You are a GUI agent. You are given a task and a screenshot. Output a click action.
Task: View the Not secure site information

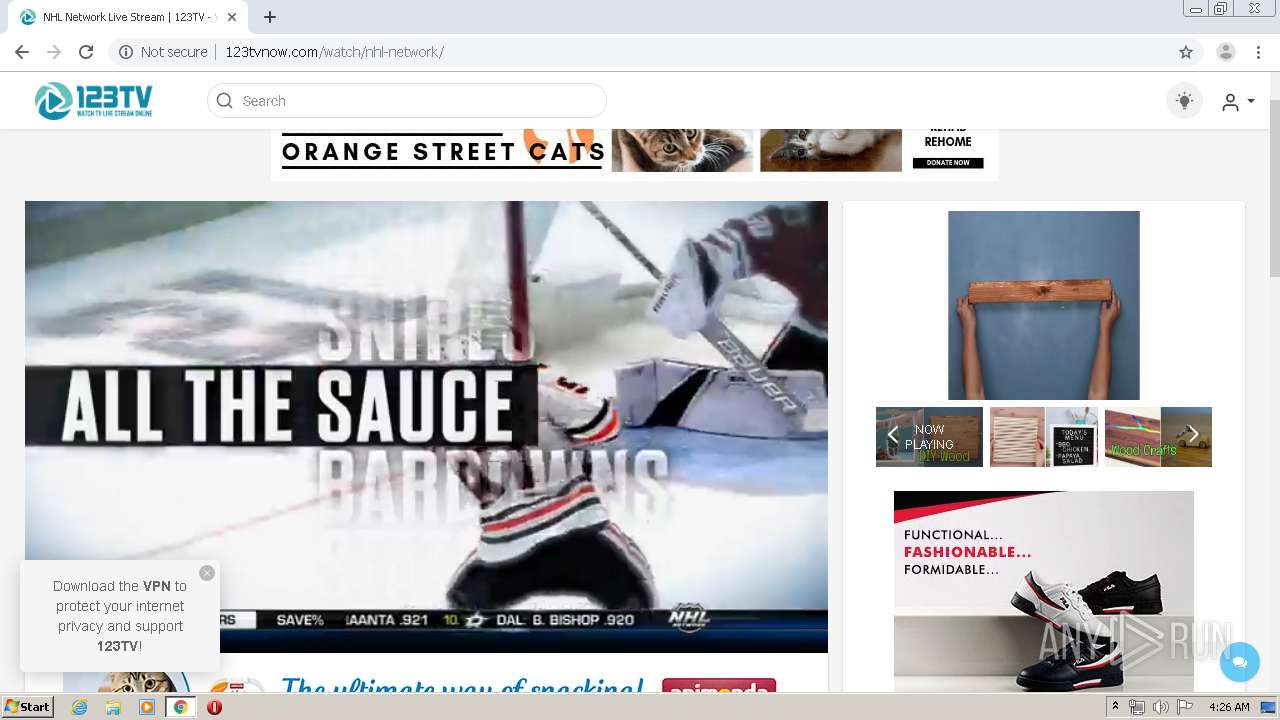pos(163,52)
